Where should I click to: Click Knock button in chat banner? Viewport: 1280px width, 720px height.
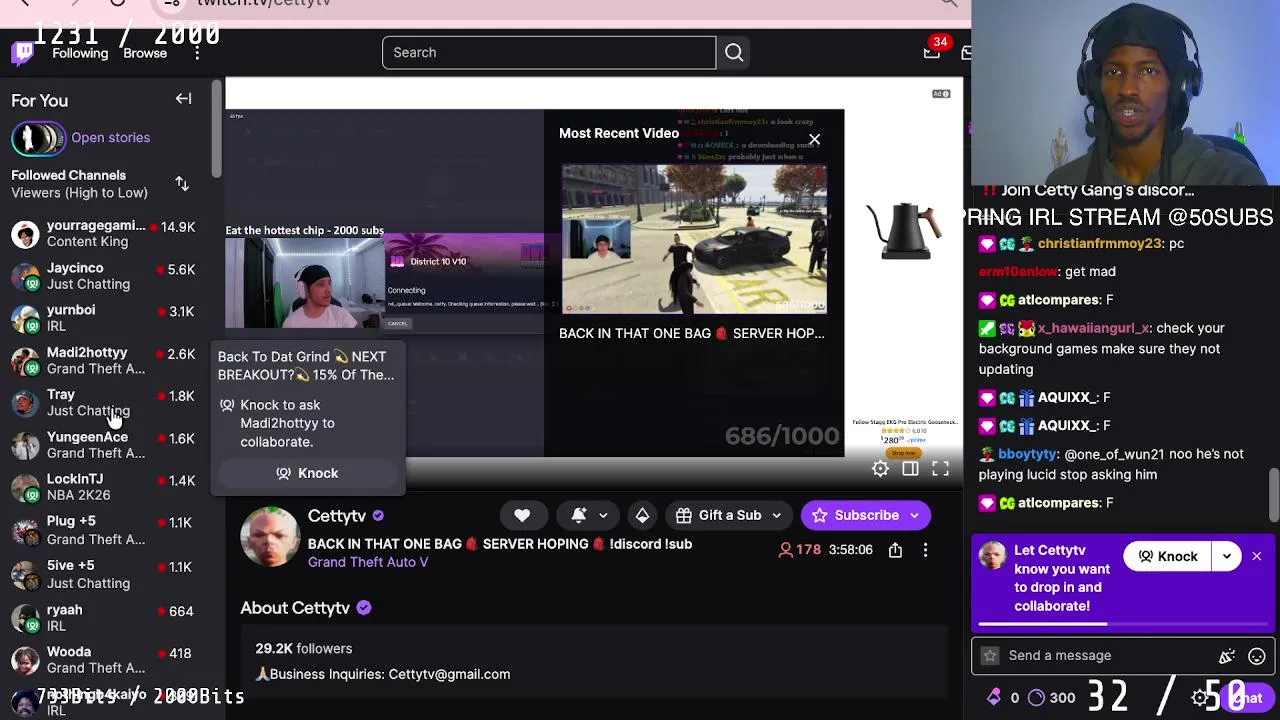pyautogui.click(x=1167, y=557)
